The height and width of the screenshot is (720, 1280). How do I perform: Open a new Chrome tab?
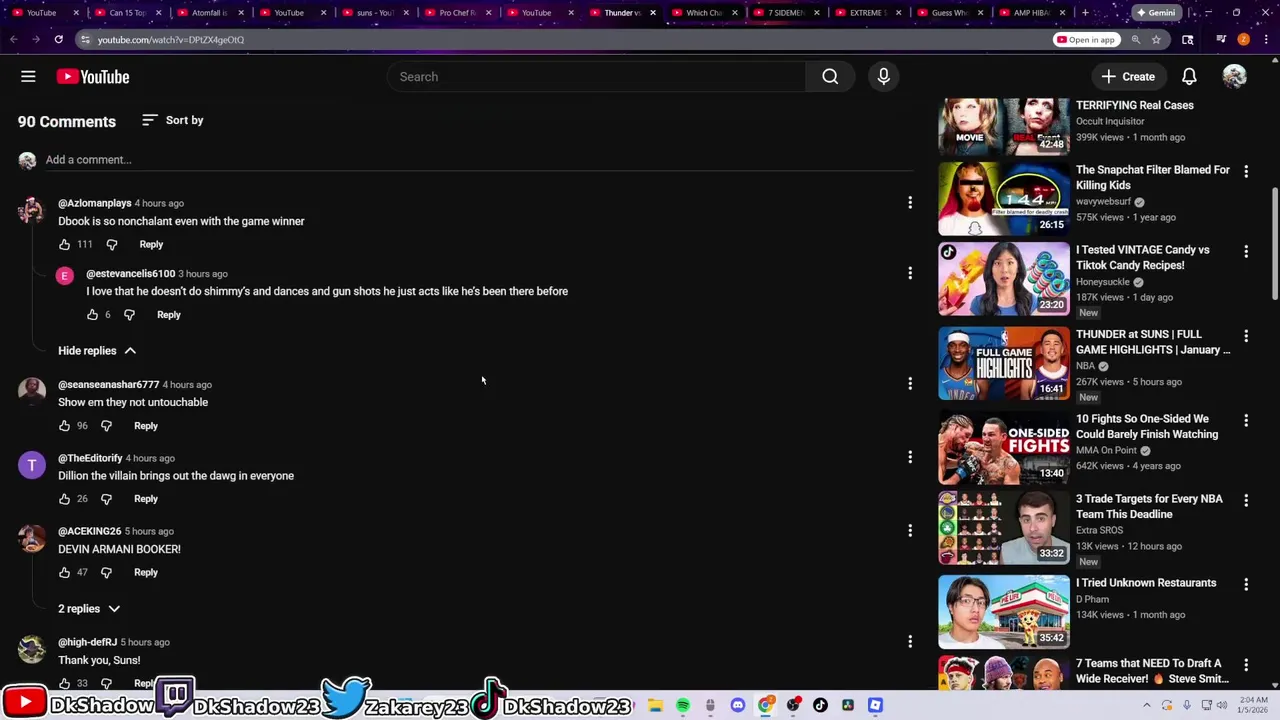click(1085, 13)
